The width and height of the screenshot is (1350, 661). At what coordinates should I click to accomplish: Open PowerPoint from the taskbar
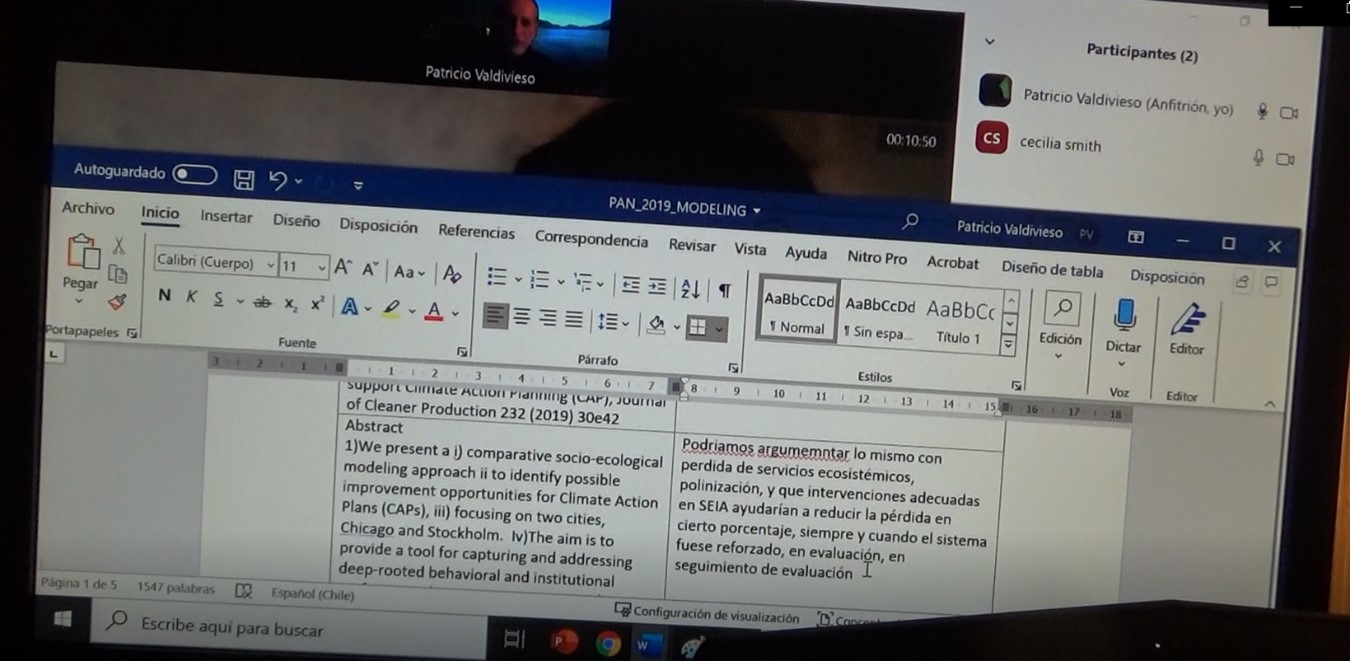[x=565, y=642]
